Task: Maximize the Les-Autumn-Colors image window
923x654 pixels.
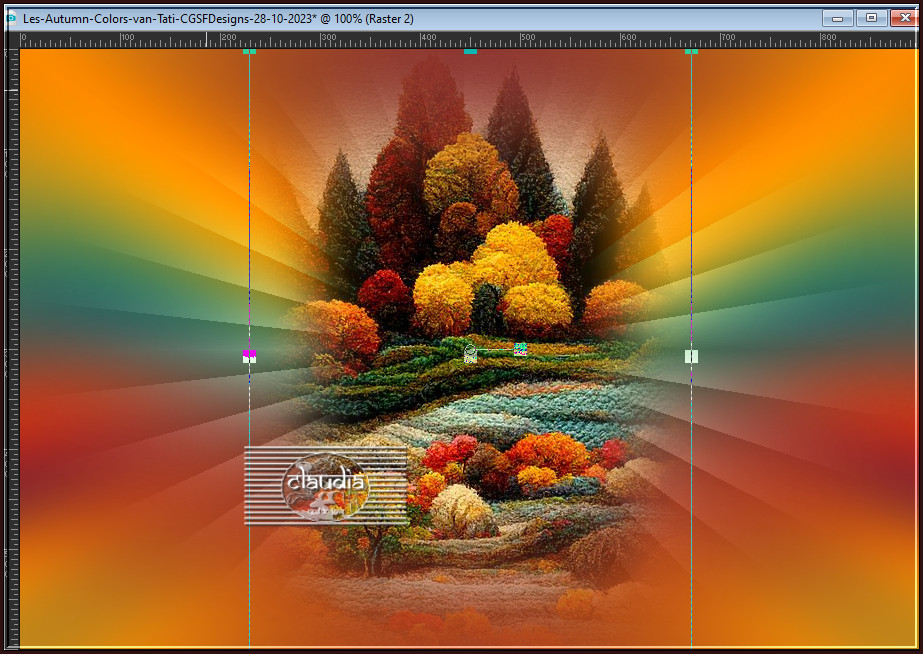Action: click(872, 18)
